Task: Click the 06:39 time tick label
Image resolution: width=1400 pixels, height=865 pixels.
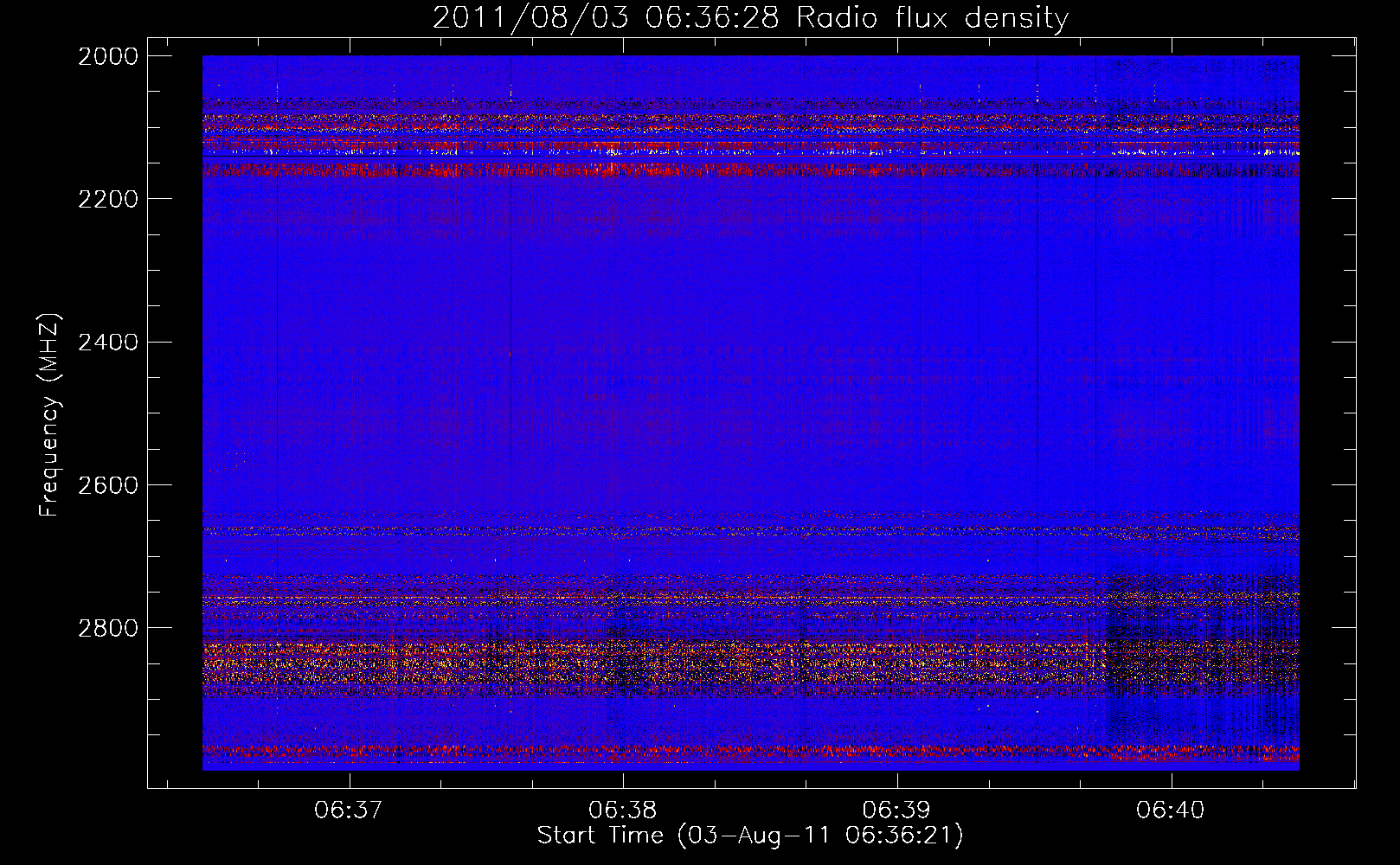Action: click(x=897, y=810)
